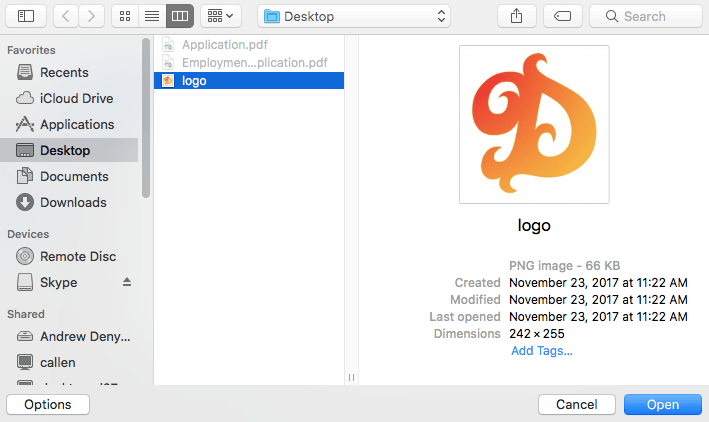709x422 pixels.
Task: Click the Options button
Action: 48,404
